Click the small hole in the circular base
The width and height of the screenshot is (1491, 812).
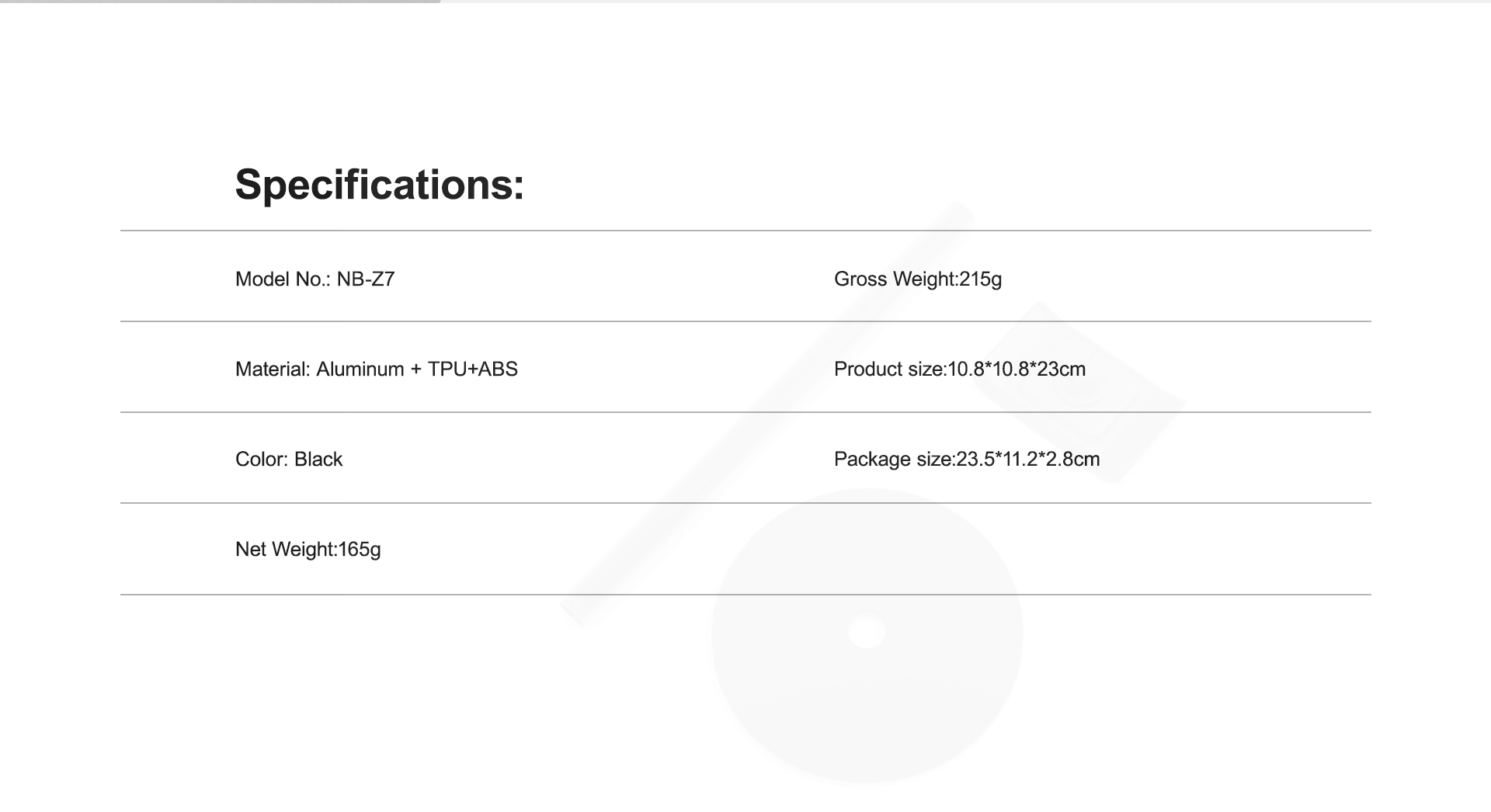pyautogui.click(x=867, y=632)
